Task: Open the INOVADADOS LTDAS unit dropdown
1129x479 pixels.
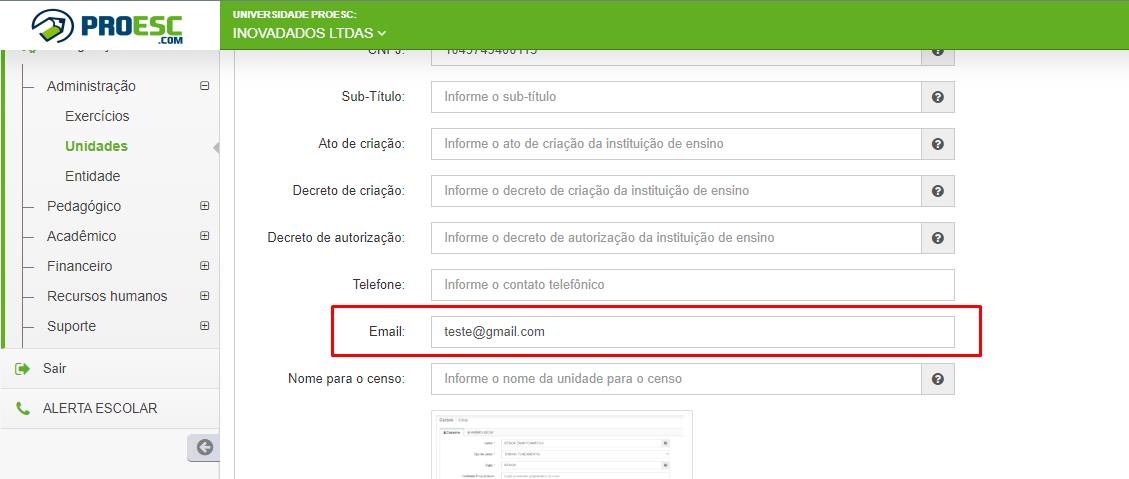Action: 310,33
